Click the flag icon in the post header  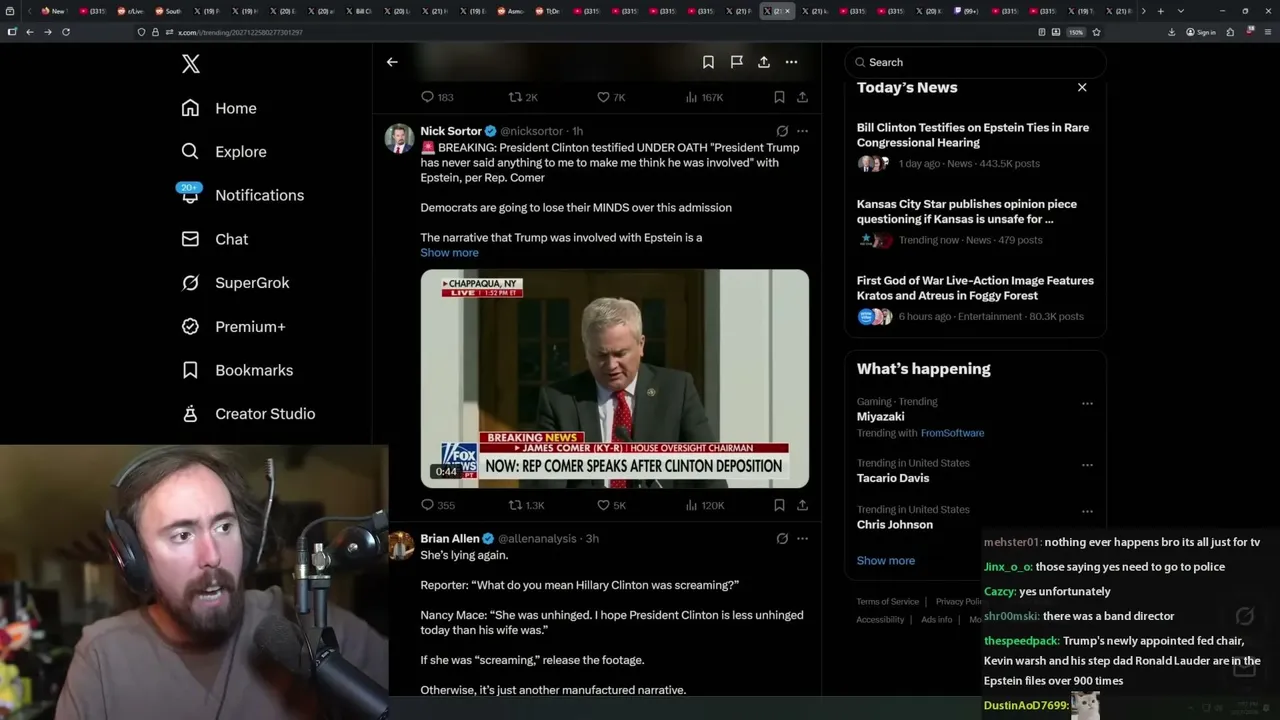[736, 62]
